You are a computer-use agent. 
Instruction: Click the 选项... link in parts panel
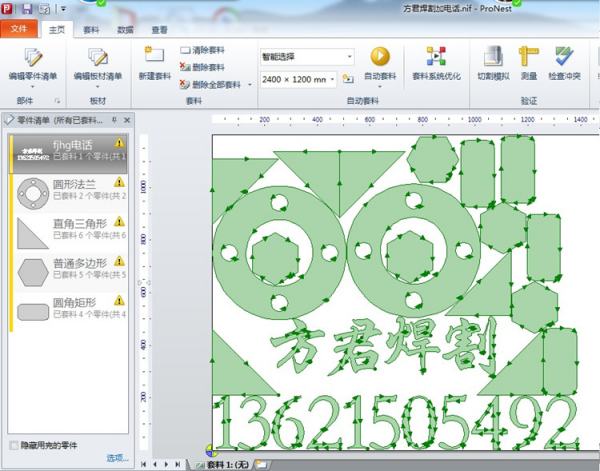(x=117, y=458)
